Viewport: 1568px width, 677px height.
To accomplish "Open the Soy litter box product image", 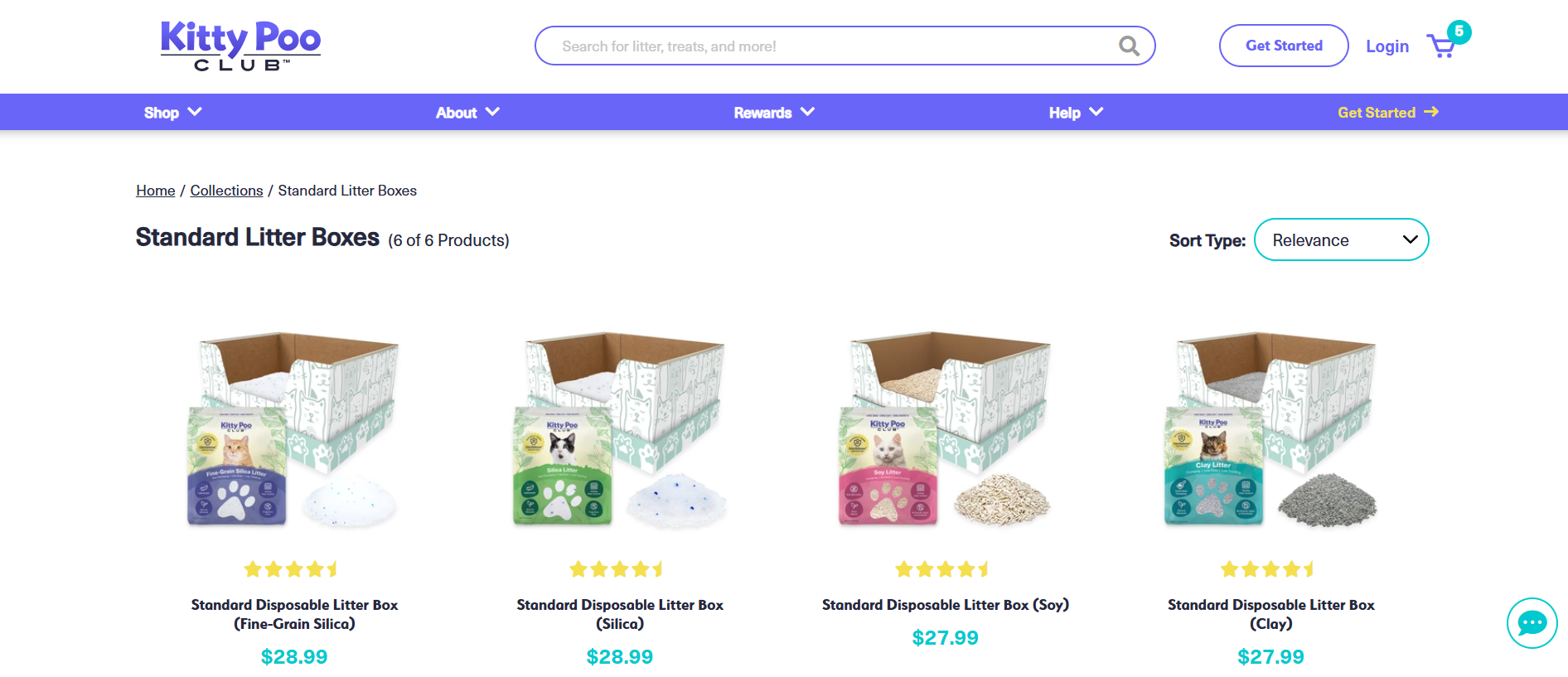I will click(x=946, y=429).
